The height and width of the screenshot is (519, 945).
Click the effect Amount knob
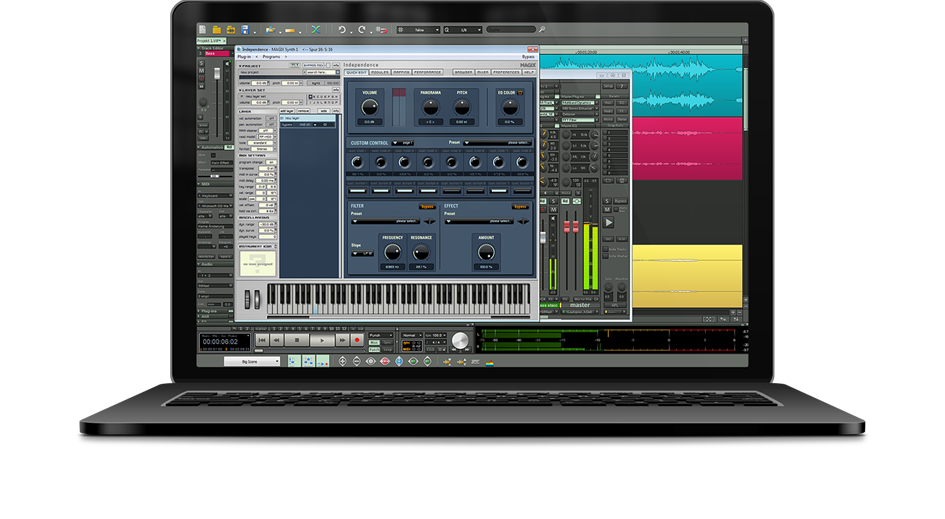pyautogui.click(x=486, y=252)
